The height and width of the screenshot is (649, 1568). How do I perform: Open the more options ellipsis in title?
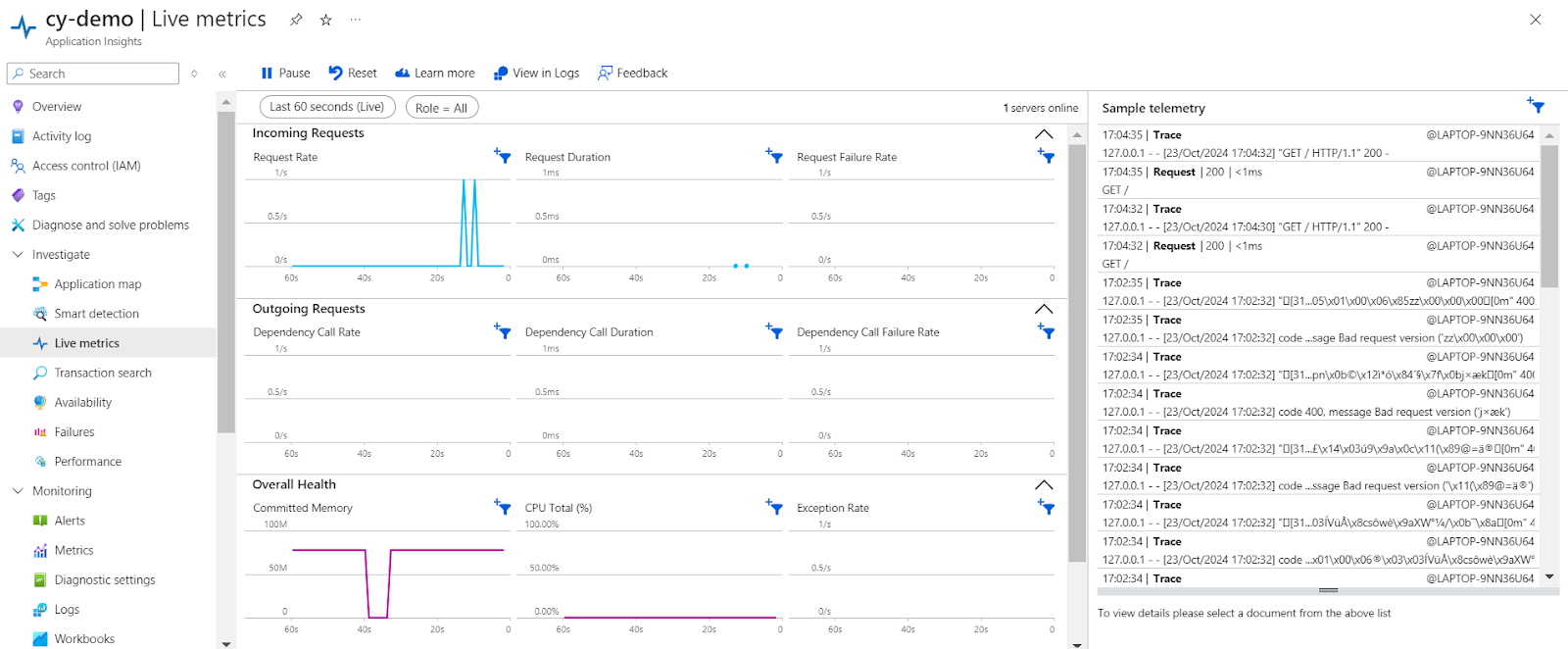click(x=355, y=20)
